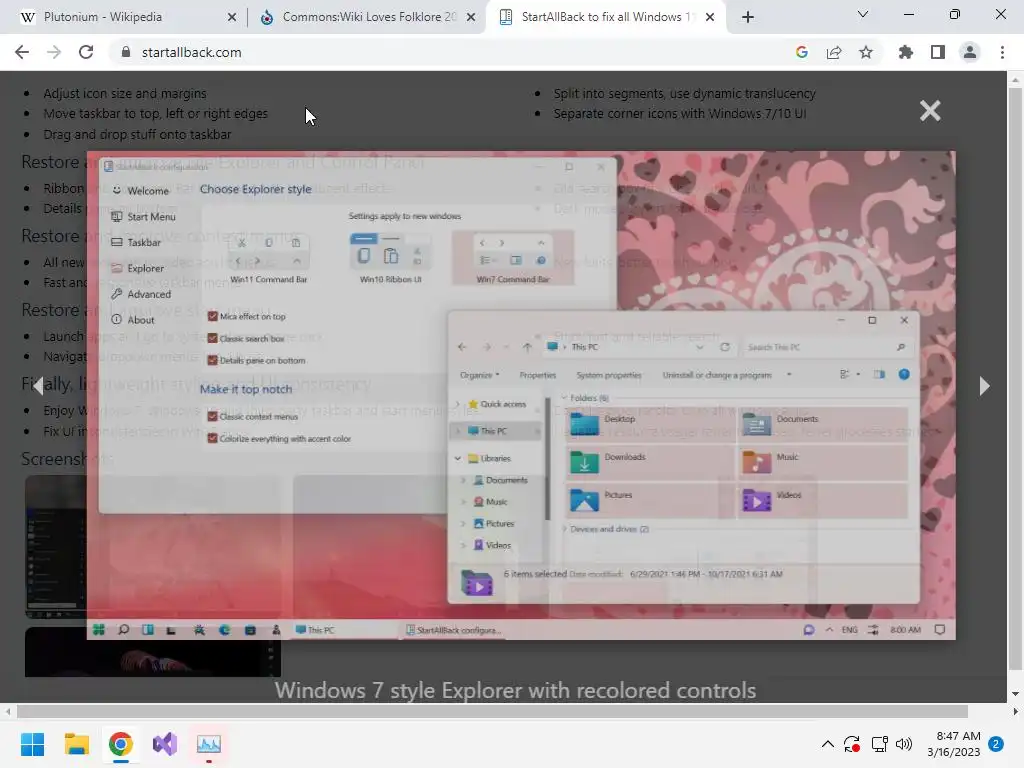This screenshot has width=1024, height=768.
Task: Click the Google icon in the address bar
Action: pyautogui.click(x=802, y=52)
